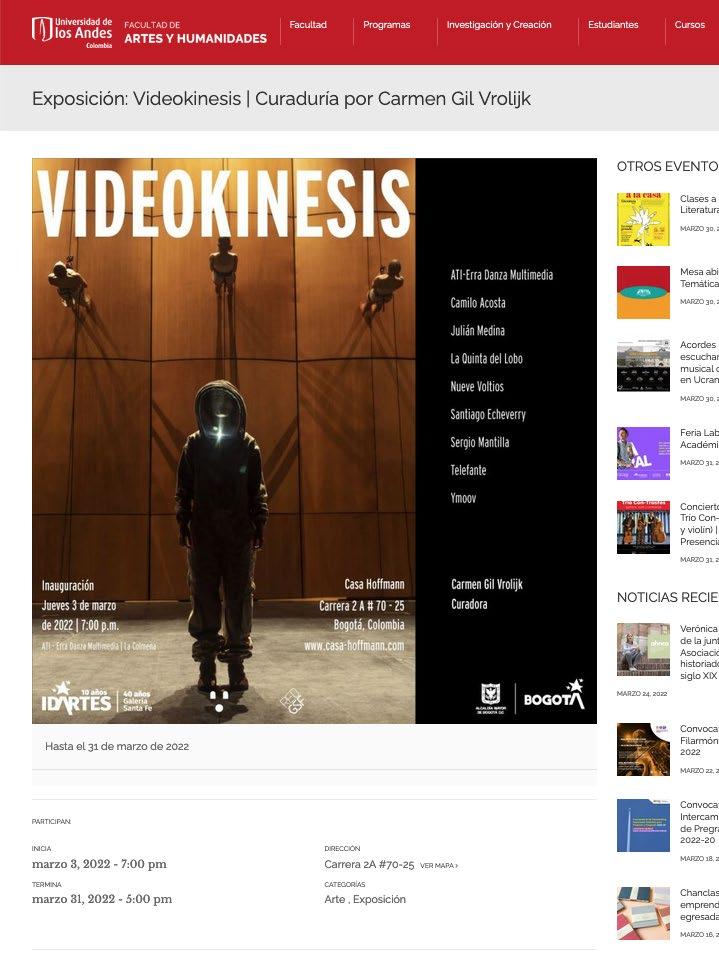Click the Facultad de Artes y Humanidades title

tap(196, 32)
